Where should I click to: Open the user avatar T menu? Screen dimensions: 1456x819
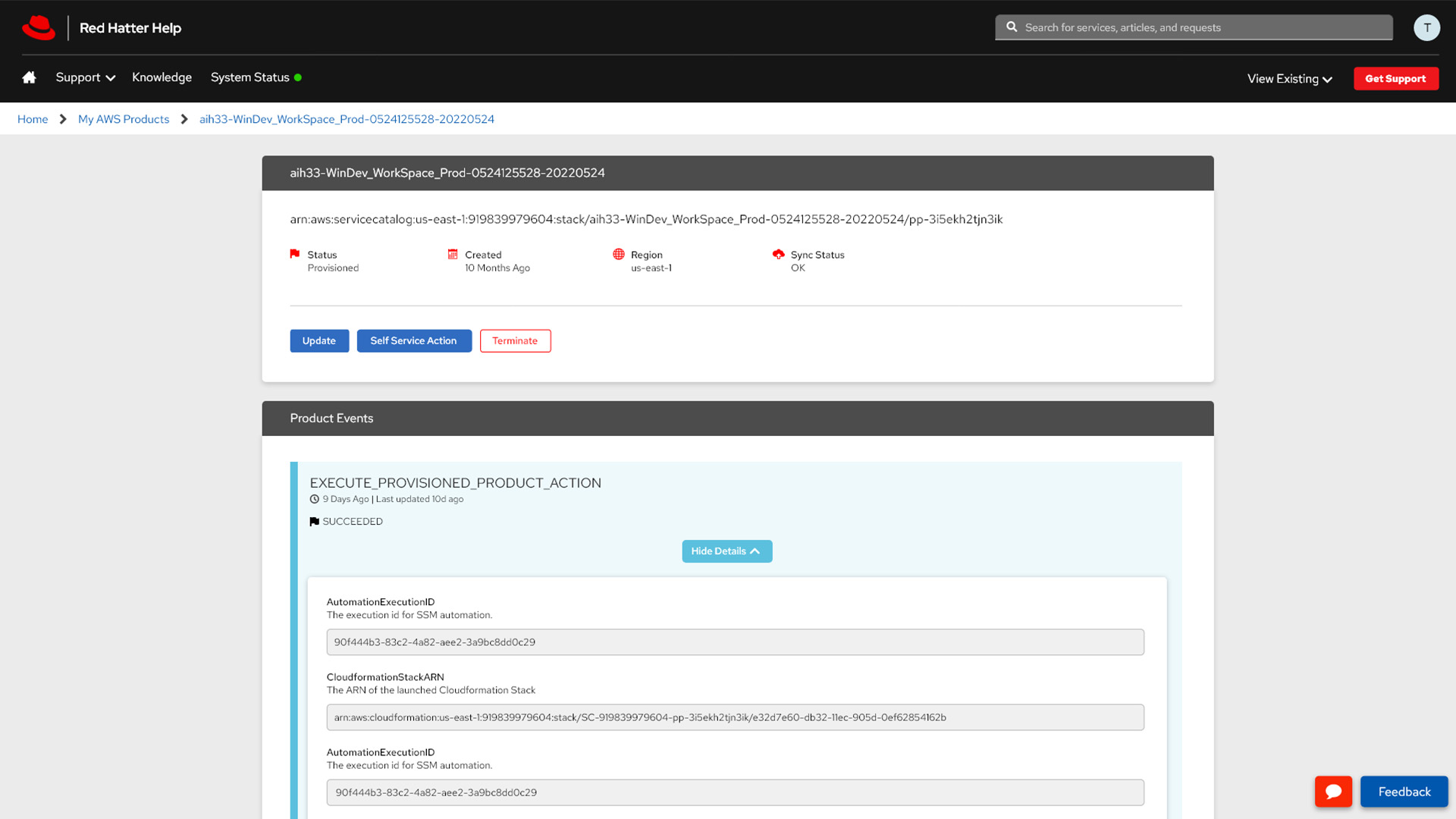point(1426,27)
